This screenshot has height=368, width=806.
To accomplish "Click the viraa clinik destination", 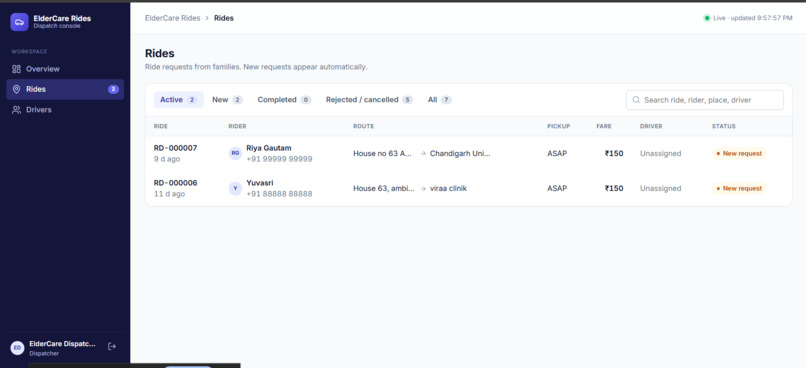I will tap(448, 188).
